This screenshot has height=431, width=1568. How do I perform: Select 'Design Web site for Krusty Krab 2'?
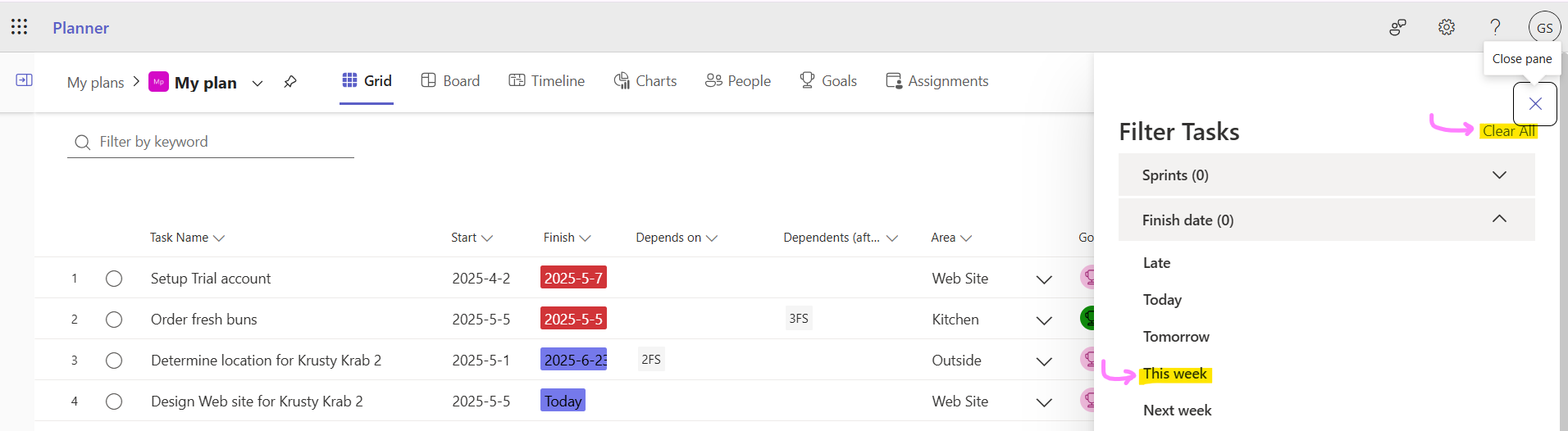[x=257, y=402]
